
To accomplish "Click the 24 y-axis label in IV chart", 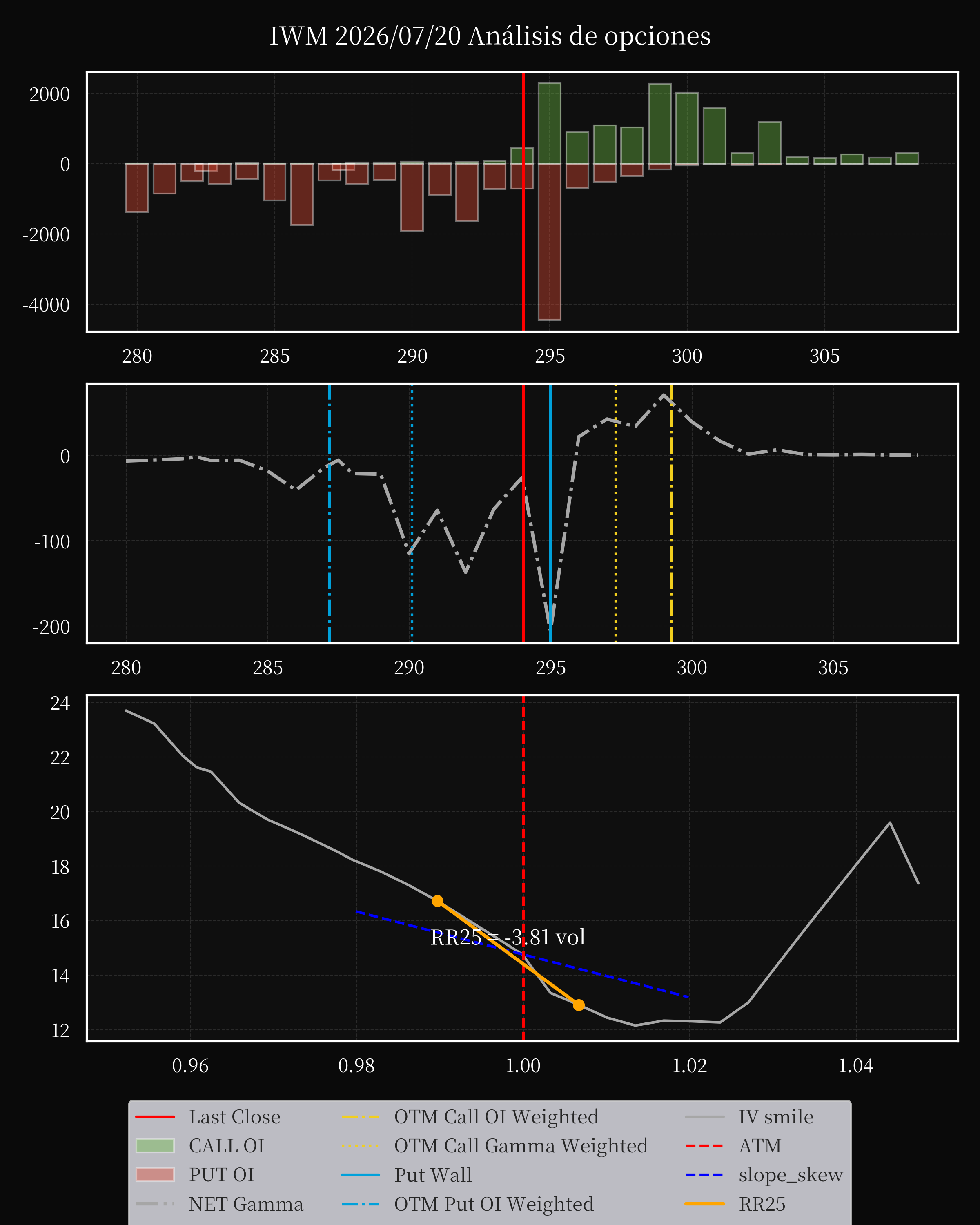I will [60, 704].
